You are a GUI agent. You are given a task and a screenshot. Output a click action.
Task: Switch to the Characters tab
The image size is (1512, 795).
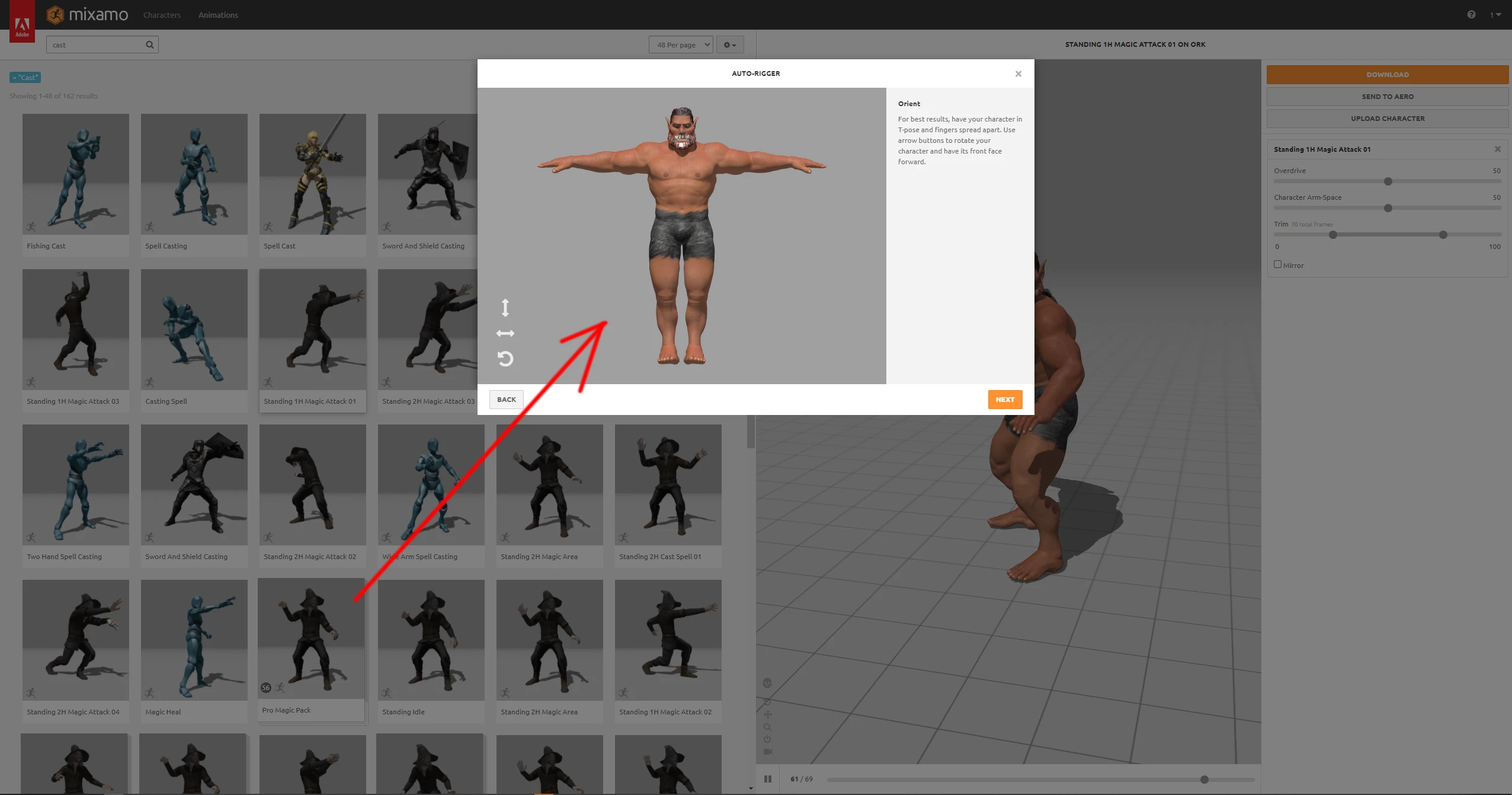162,15
